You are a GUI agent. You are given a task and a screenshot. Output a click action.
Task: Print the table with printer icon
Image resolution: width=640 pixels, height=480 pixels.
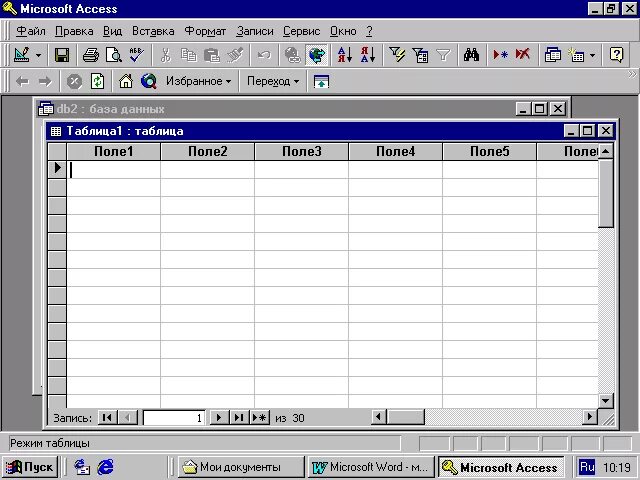[90, 55]
